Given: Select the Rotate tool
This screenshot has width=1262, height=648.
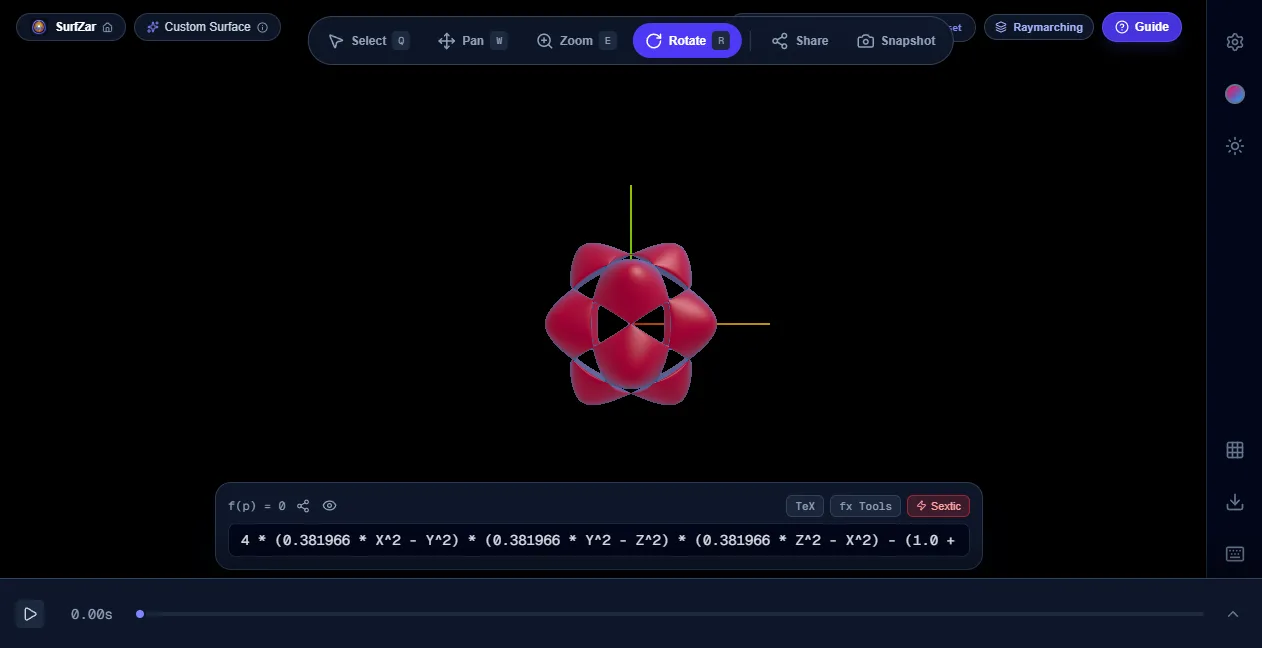Looking at the screenshot, I should (x=687, y=41).
